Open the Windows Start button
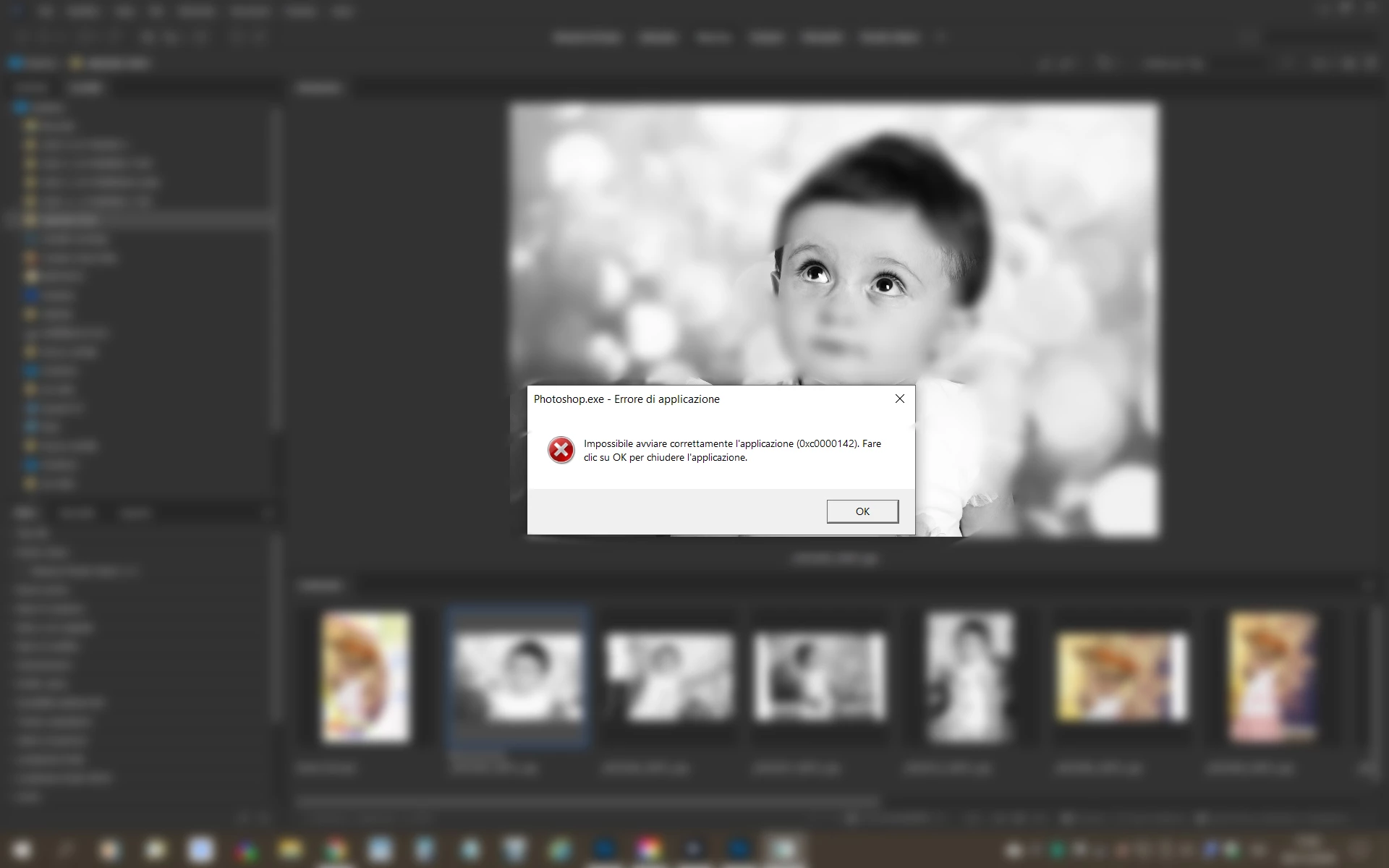 tap(22, 849)
